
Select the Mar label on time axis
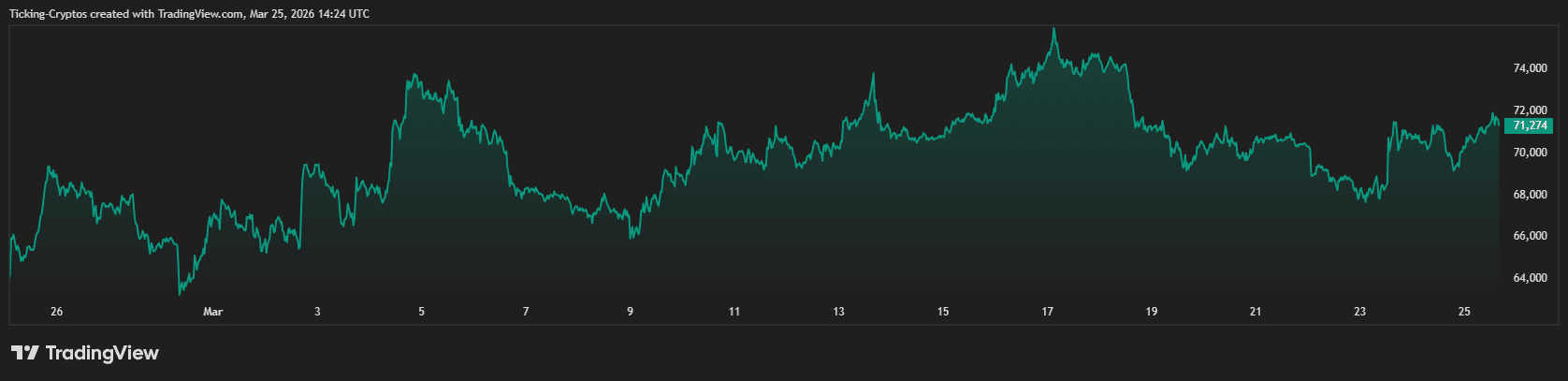tap(213, 312)
